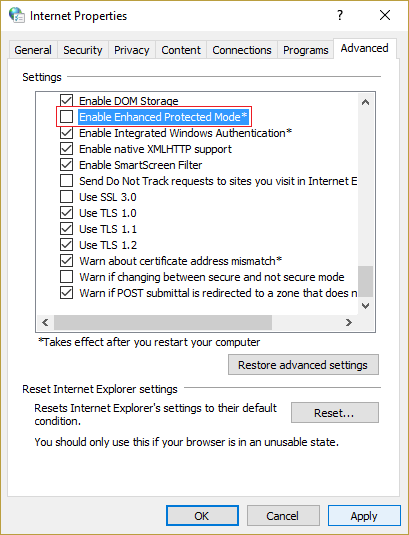Go to the Connections tab
409x535 pixels.
point(242,50)
